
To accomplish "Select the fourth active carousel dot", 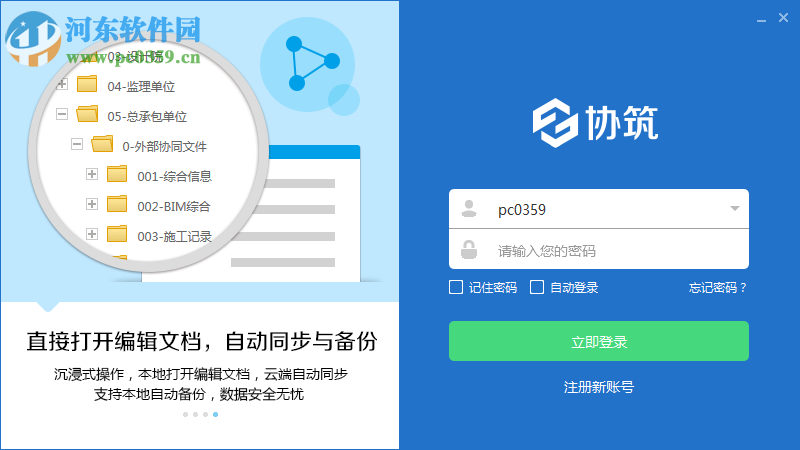I will (x=216, y=414).
